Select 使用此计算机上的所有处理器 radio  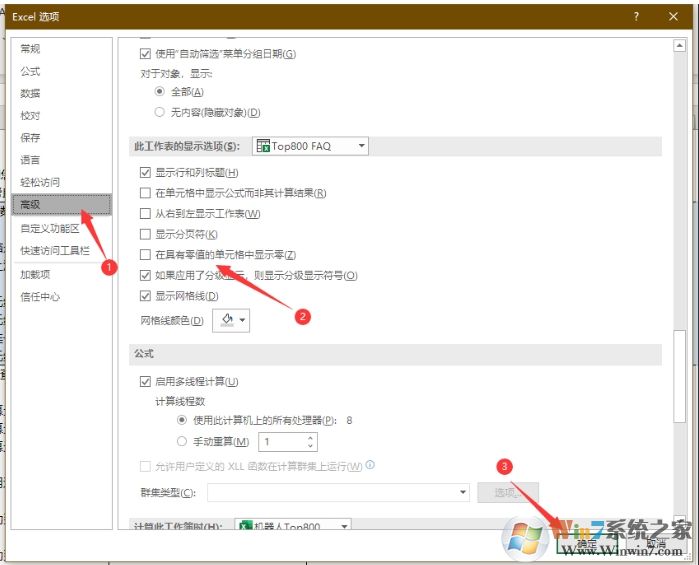point(182,420)
